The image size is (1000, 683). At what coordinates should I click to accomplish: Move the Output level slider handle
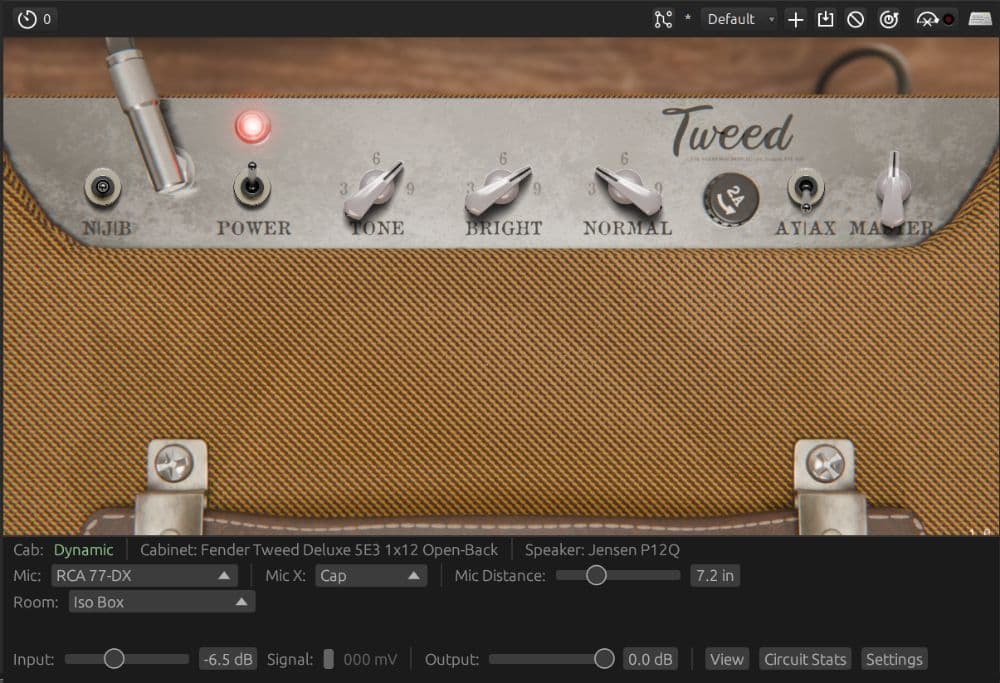pos(604,659)
